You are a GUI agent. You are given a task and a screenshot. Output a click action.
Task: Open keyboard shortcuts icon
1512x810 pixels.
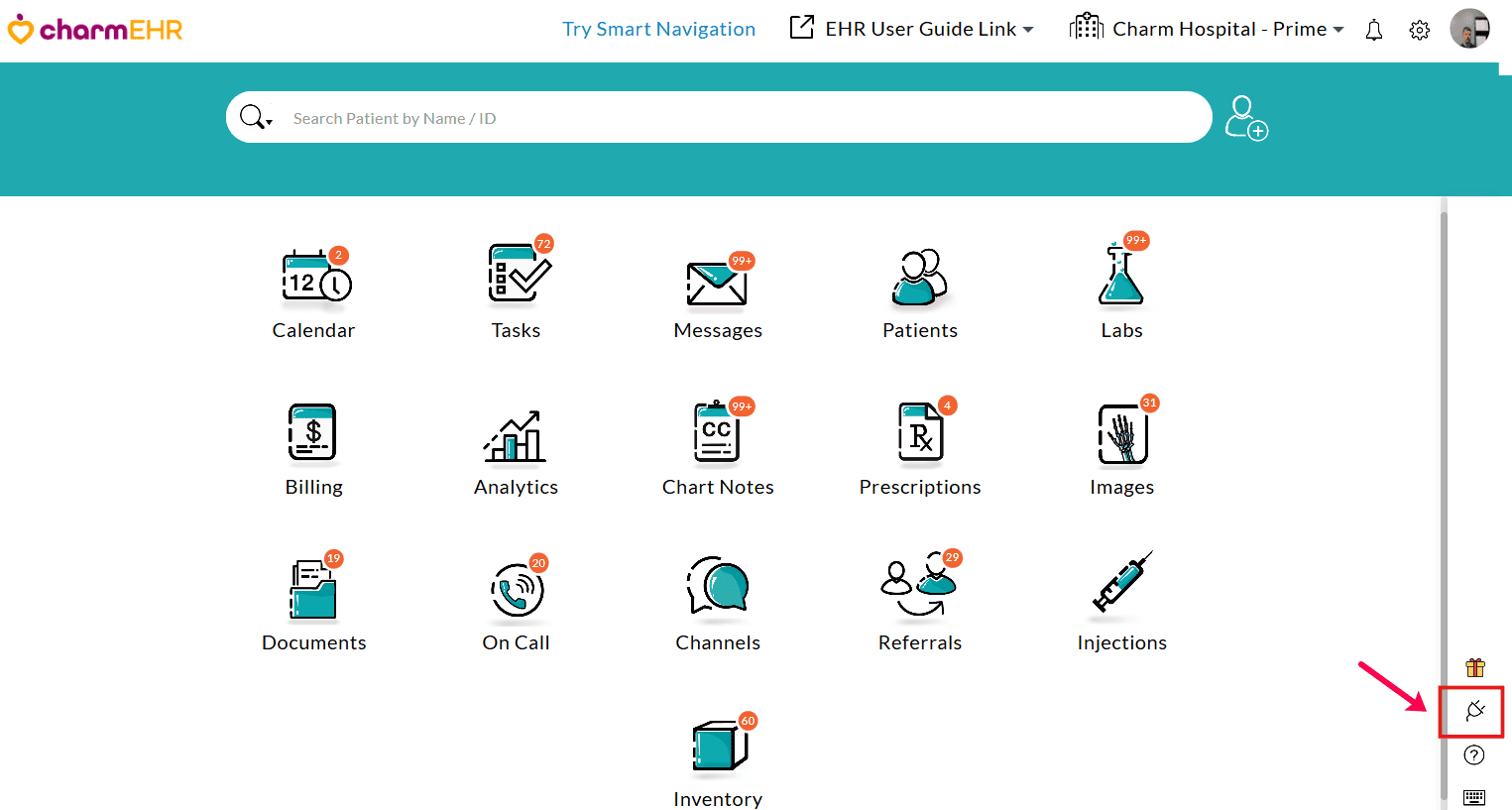pos(1474,797)
